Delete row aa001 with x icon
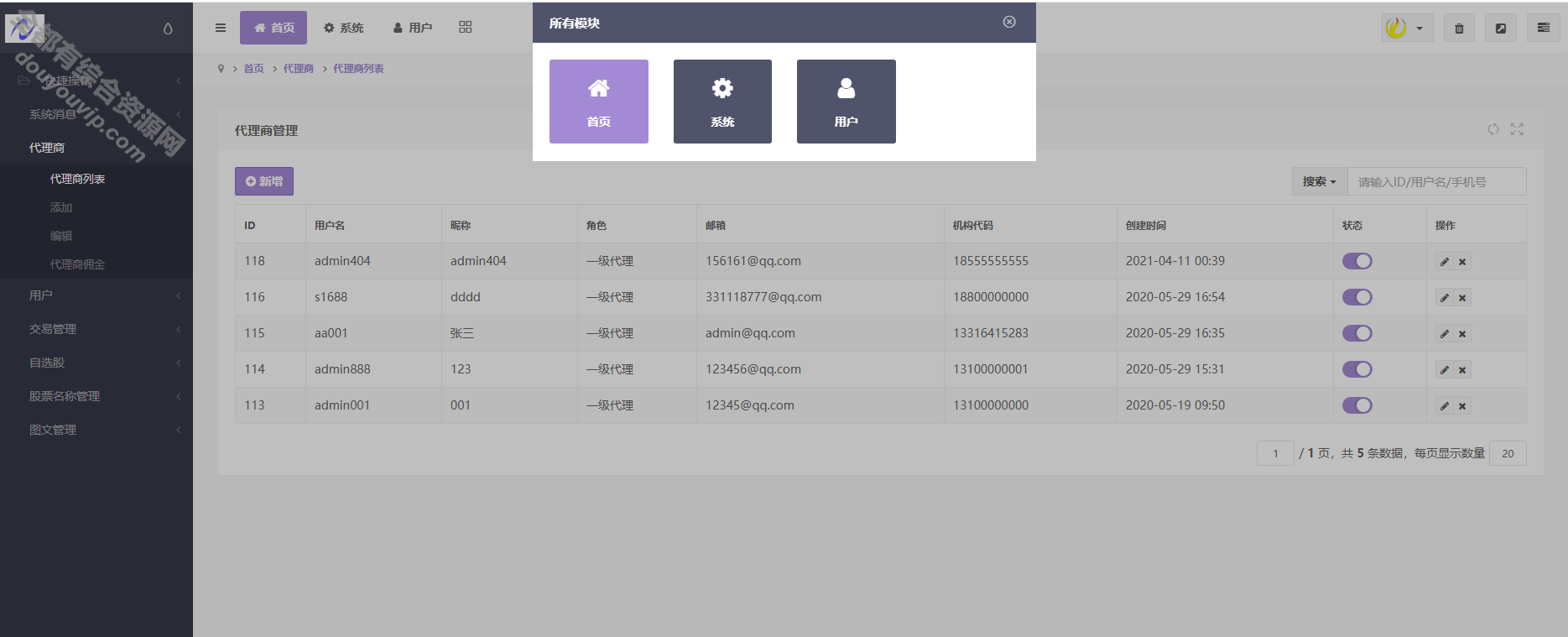This screenshot has height=637, width=1568. (x=1462, y=334)
